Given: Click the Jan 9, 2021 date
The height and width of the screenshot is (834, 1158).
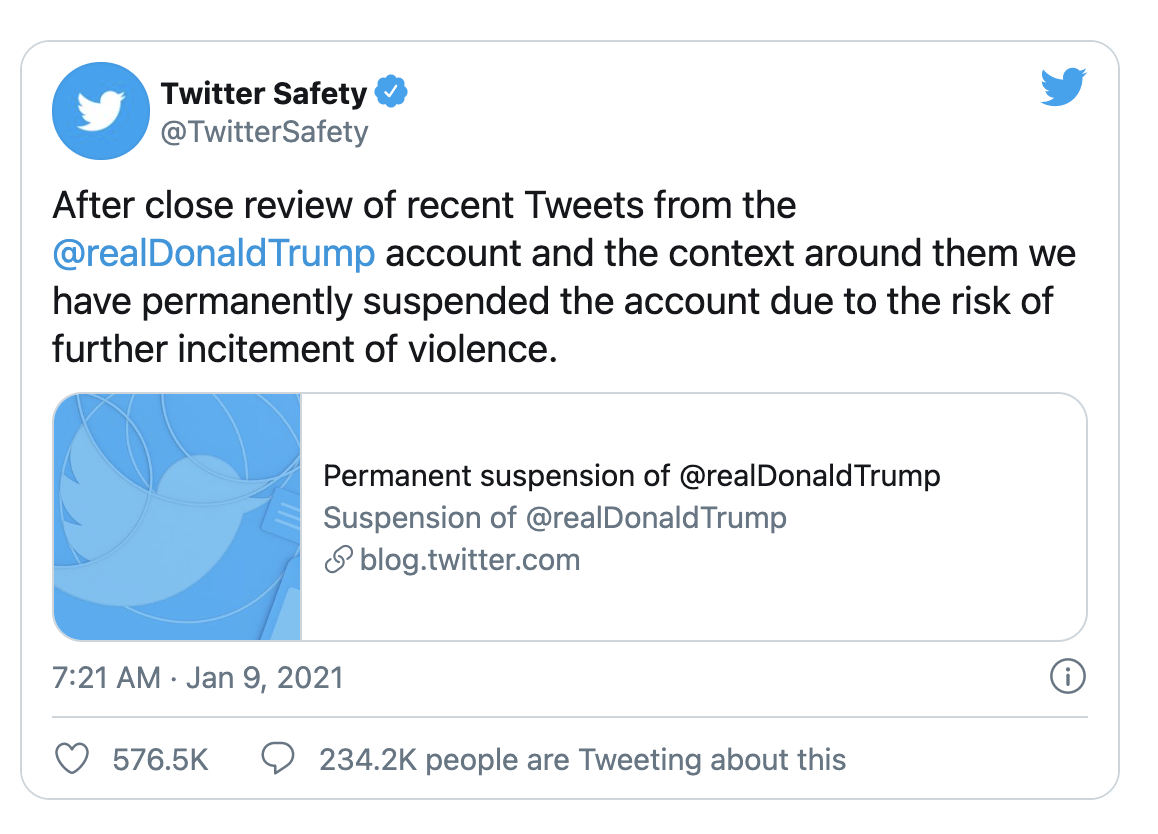Looking at the screenshot, I should pyautogui.click(x=263, y=677).
